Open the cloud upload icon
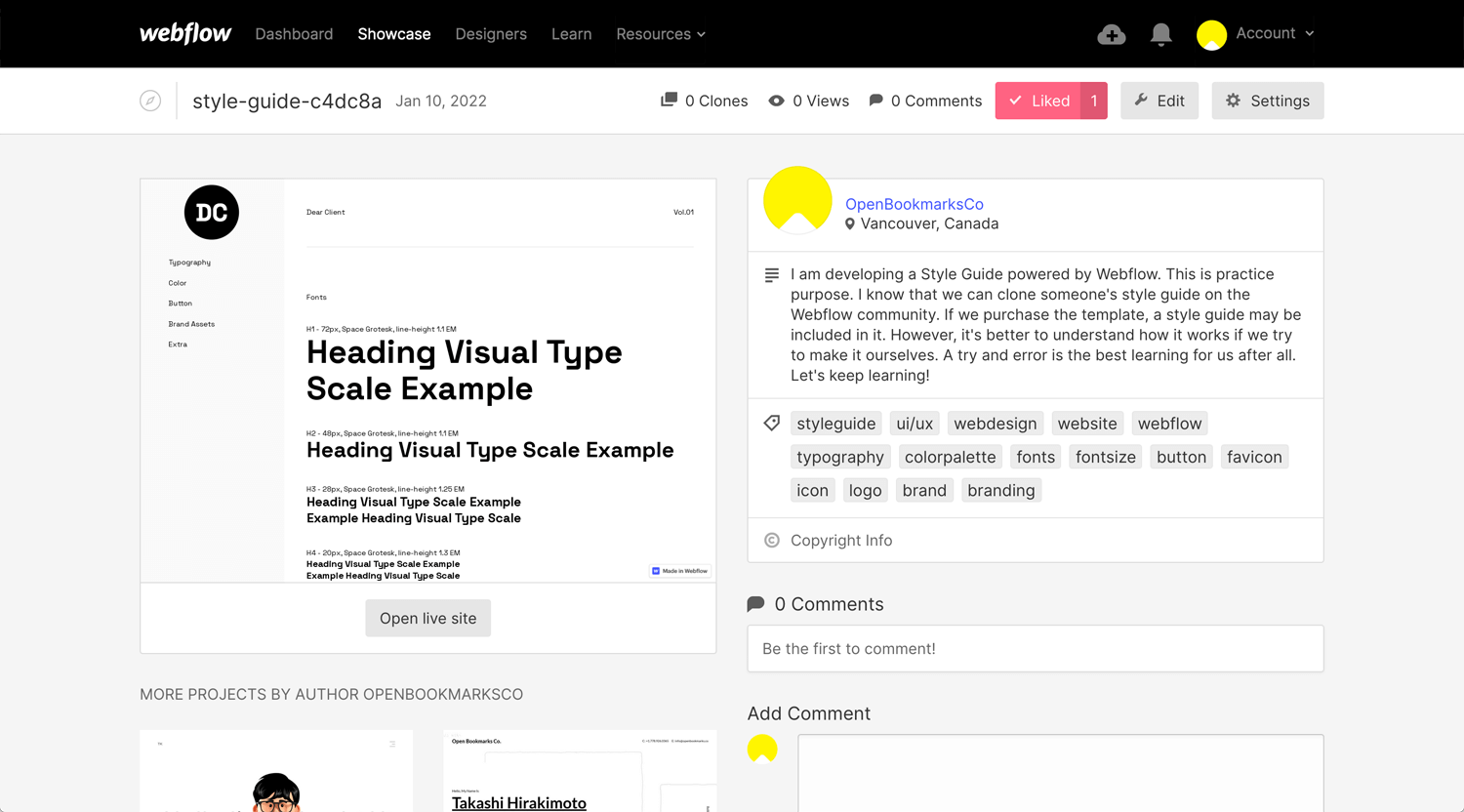The image size is (1464, 812). (x=1111, y=35)
